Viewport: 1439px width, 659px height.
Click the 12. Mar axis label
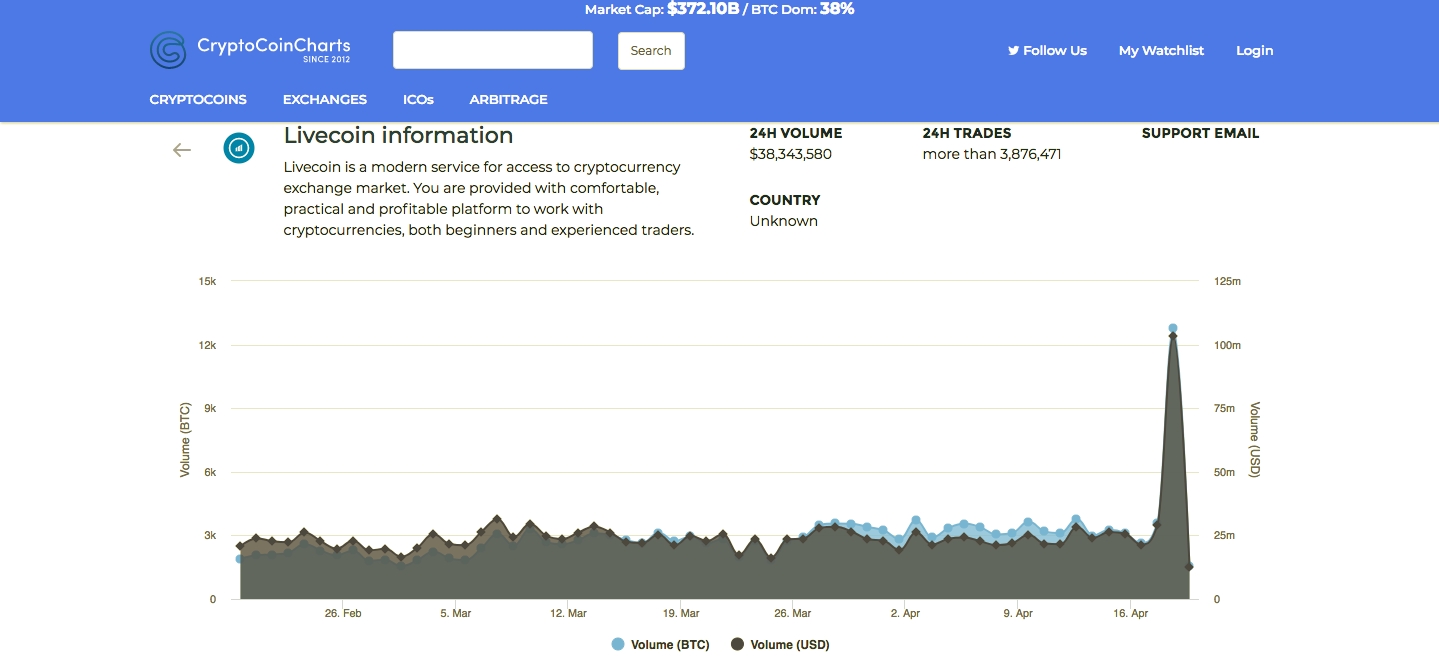[568, 613]
